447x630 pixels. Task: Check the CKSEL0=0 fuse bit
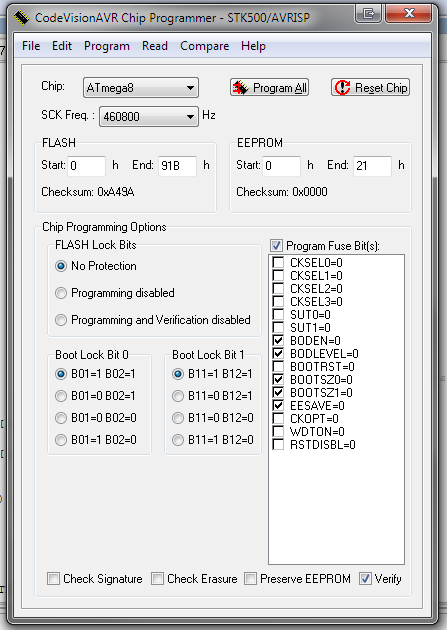pyautogui.click(x=278, y=262)
